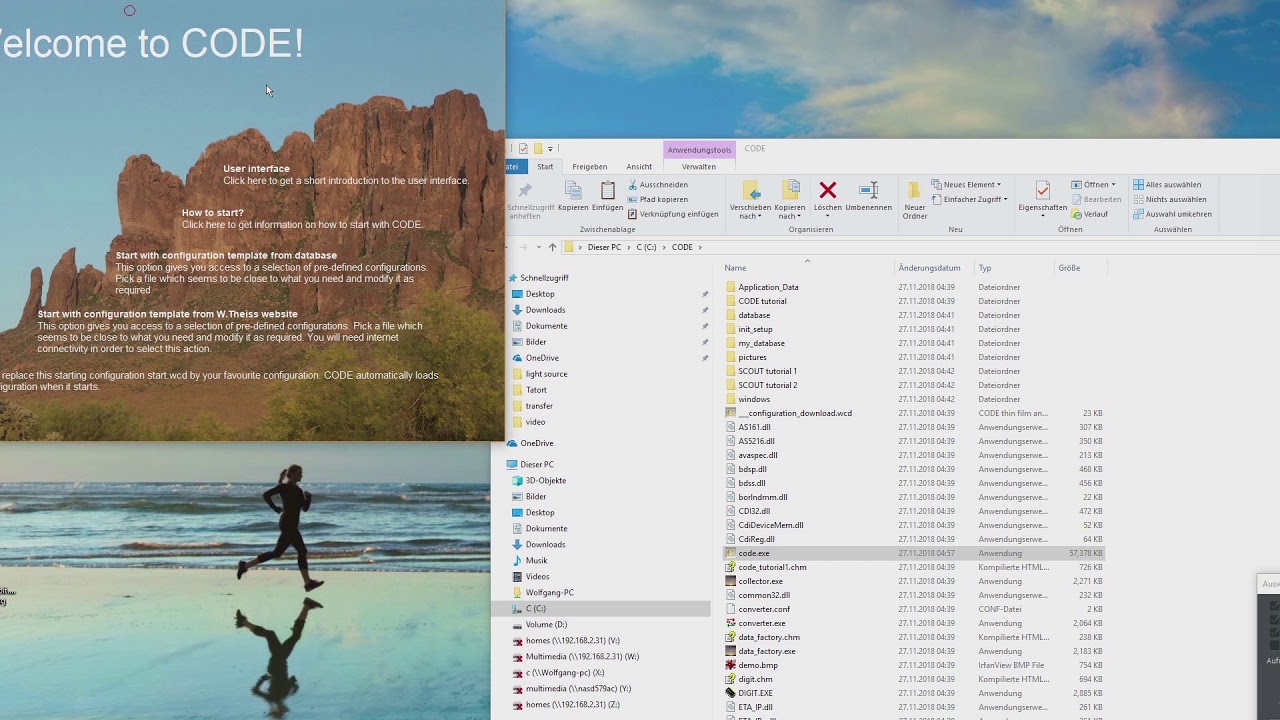The height and width of the screenshot is (720, 1280).
Task: Sort by Änderungsdatum column header
Action: tap(929, 268)
